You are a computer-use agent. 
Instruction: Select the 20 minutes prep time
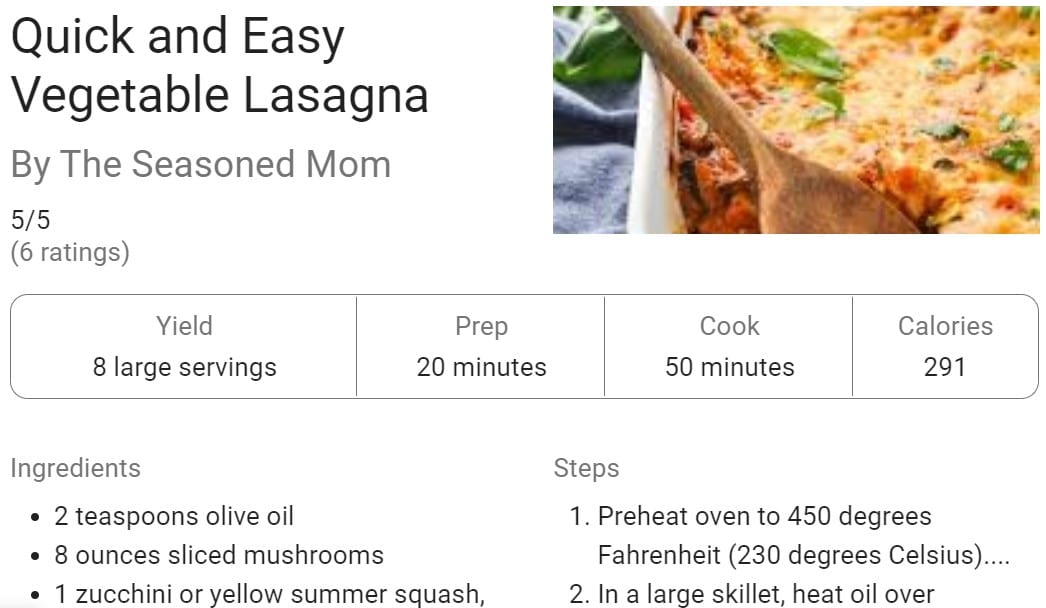(481, 367)
